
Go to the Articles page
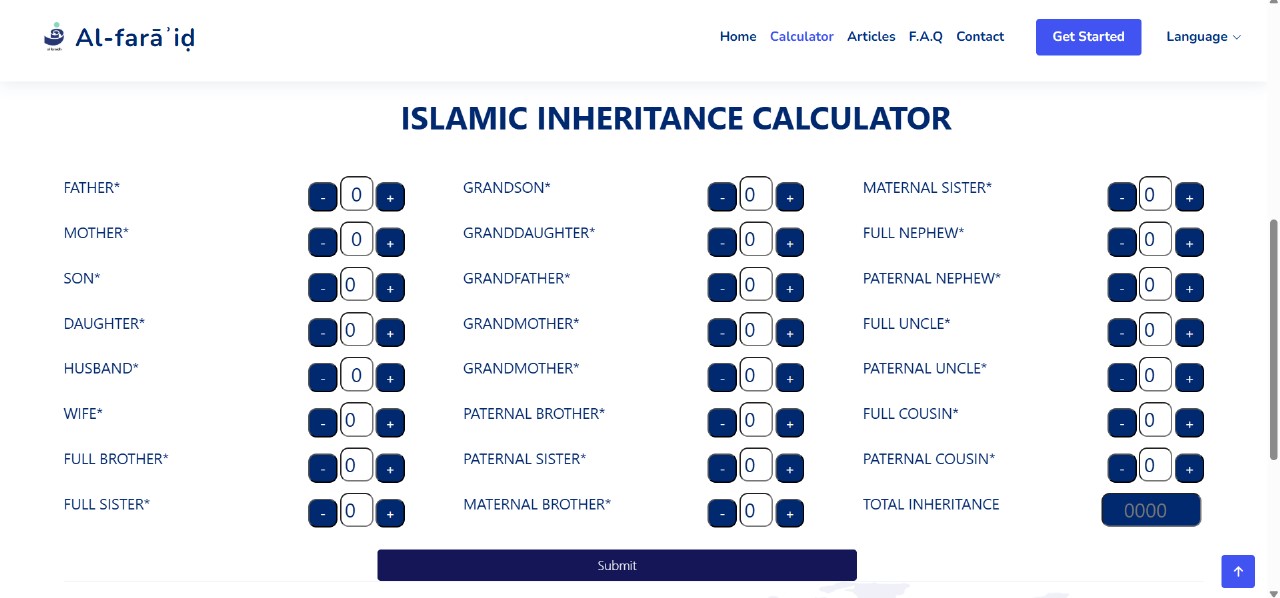871,37
